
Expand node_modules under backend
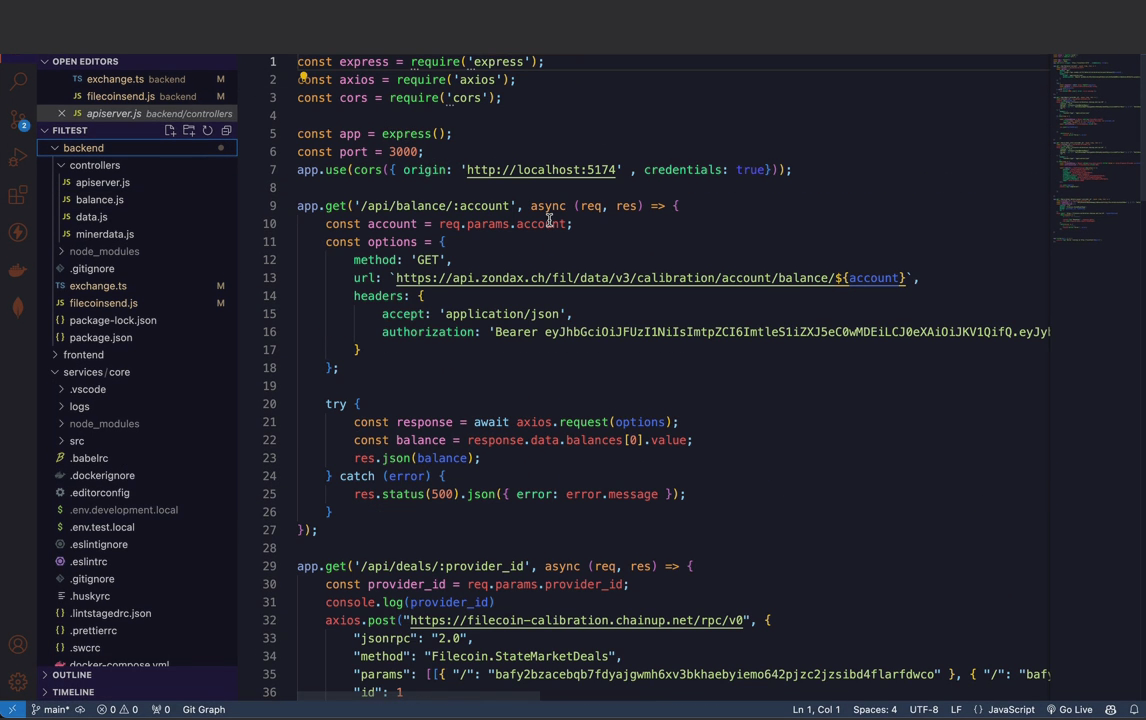tap(137, 251)
